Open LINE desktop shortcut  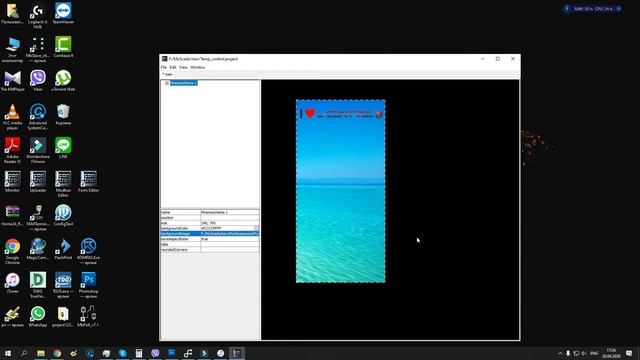(x=63, y=148)
